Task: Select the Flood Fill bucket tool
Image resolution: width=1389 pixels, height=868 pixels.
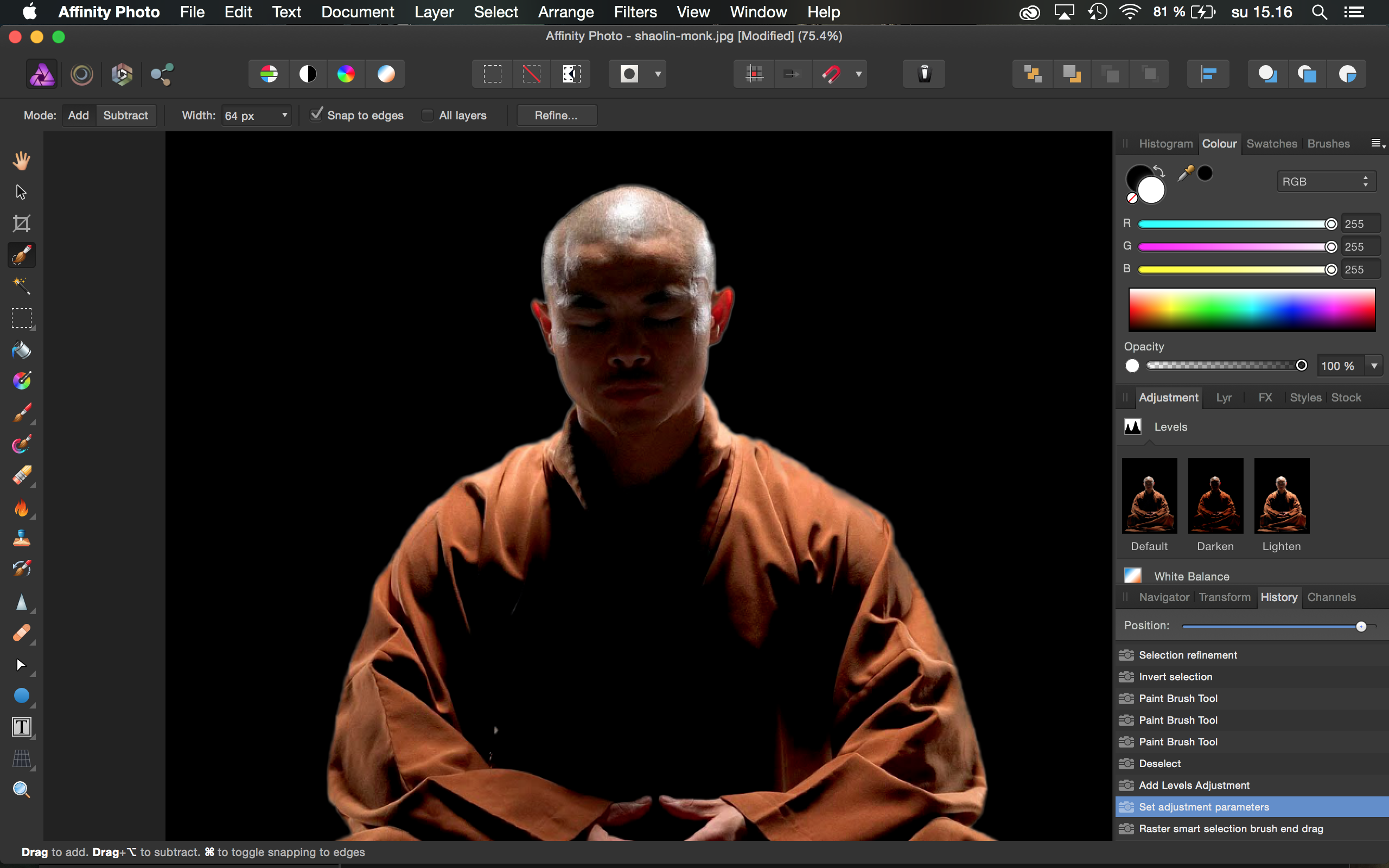Action: (21, 349)
